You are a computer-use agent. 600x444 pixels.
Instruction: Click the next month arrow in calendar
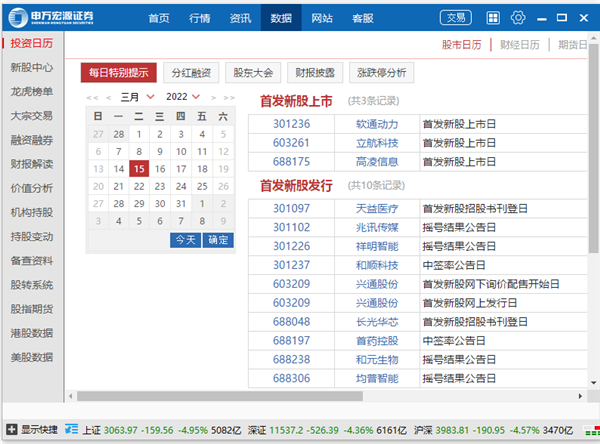coord(213,97)
